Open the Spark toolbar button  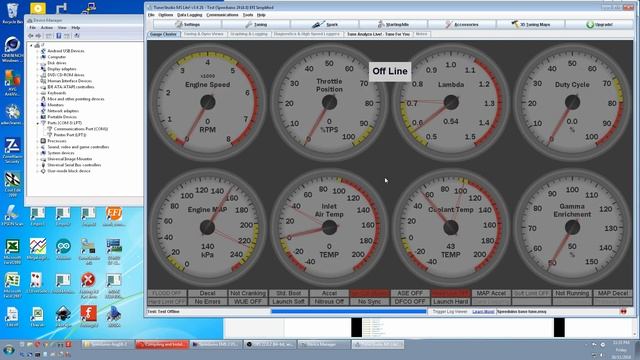click(325, 24)
